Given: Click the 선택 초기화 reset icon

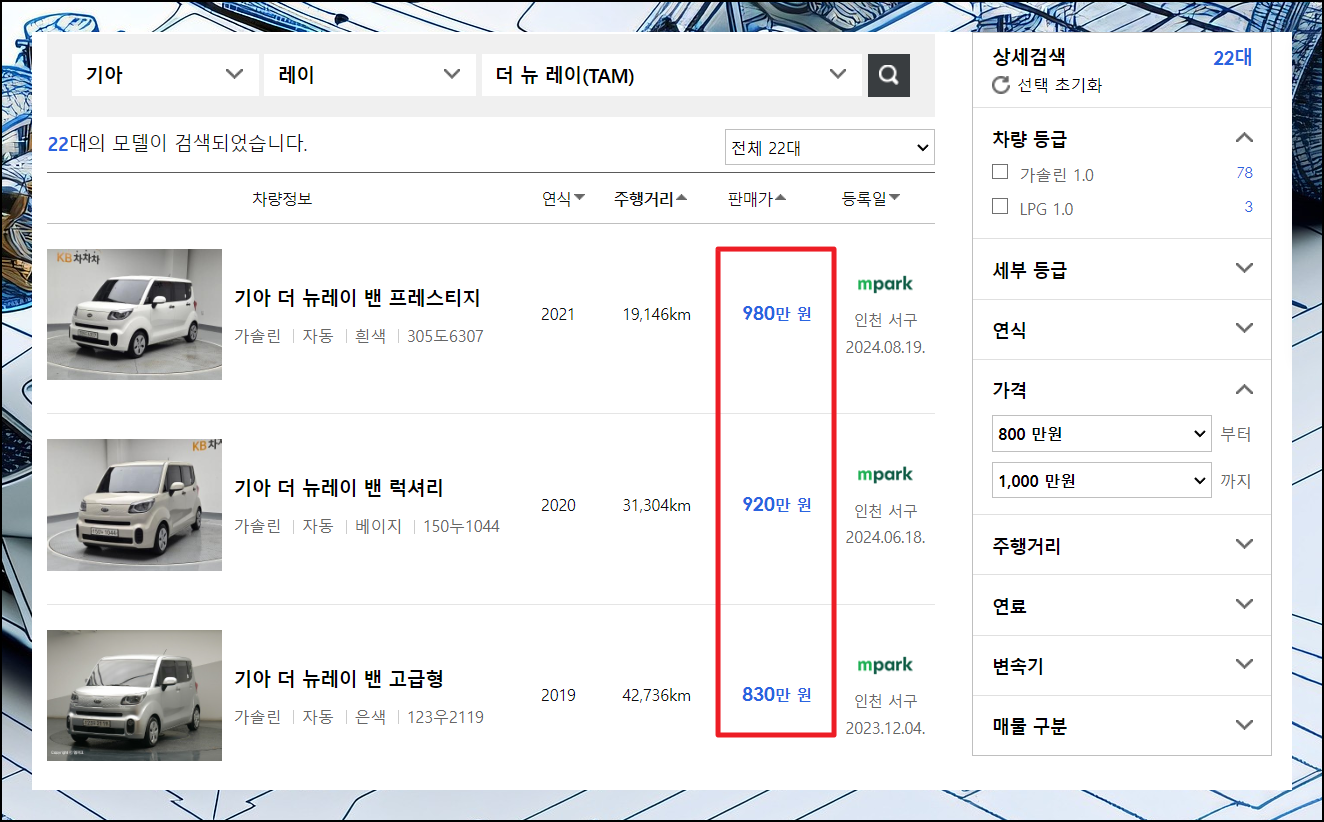Looking at the screenshot, I should pos(1001,86).
